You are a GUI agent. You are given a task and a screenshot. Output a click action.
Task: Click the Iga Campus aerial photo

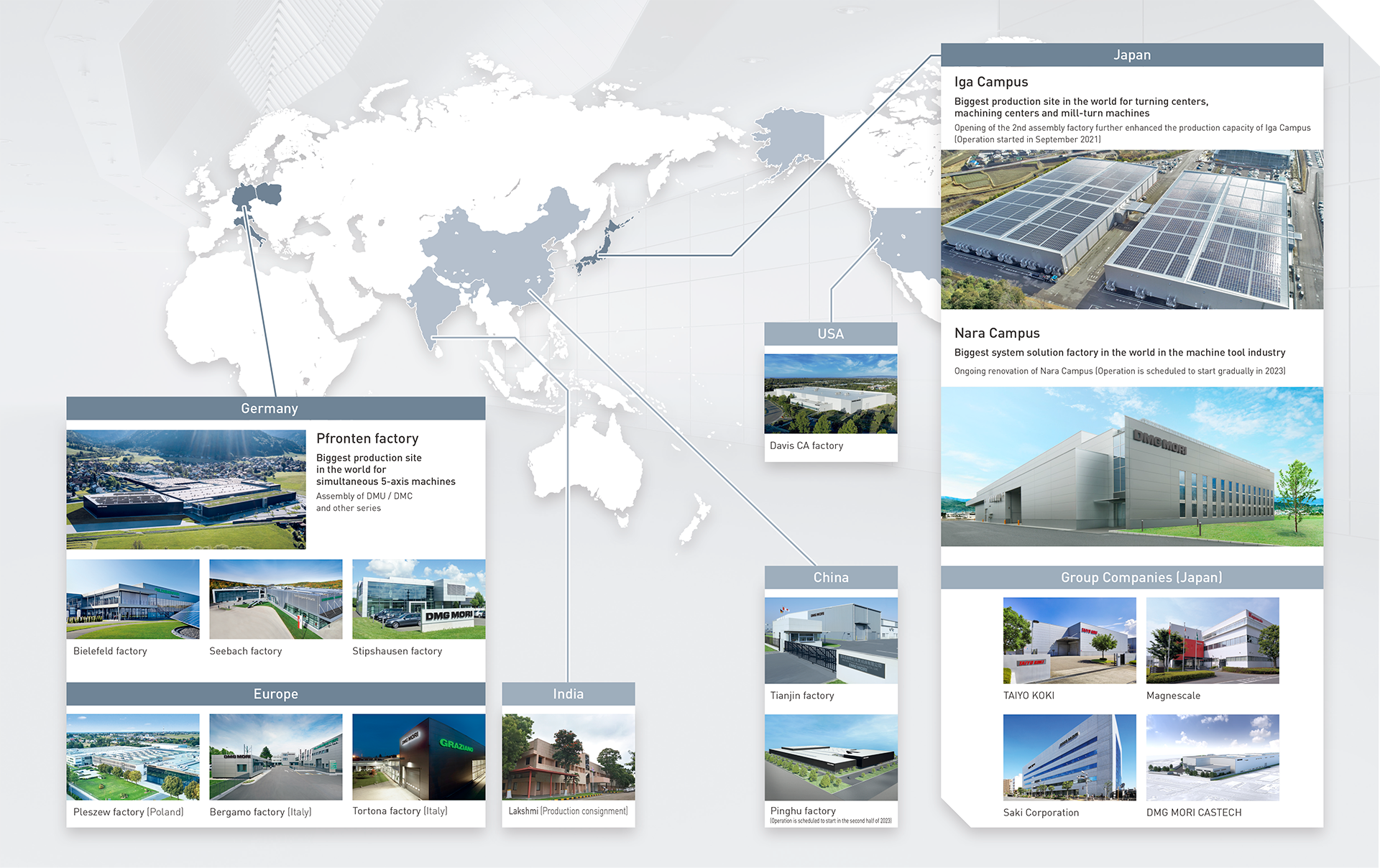pyautogui.click(x=1132, y=229)
